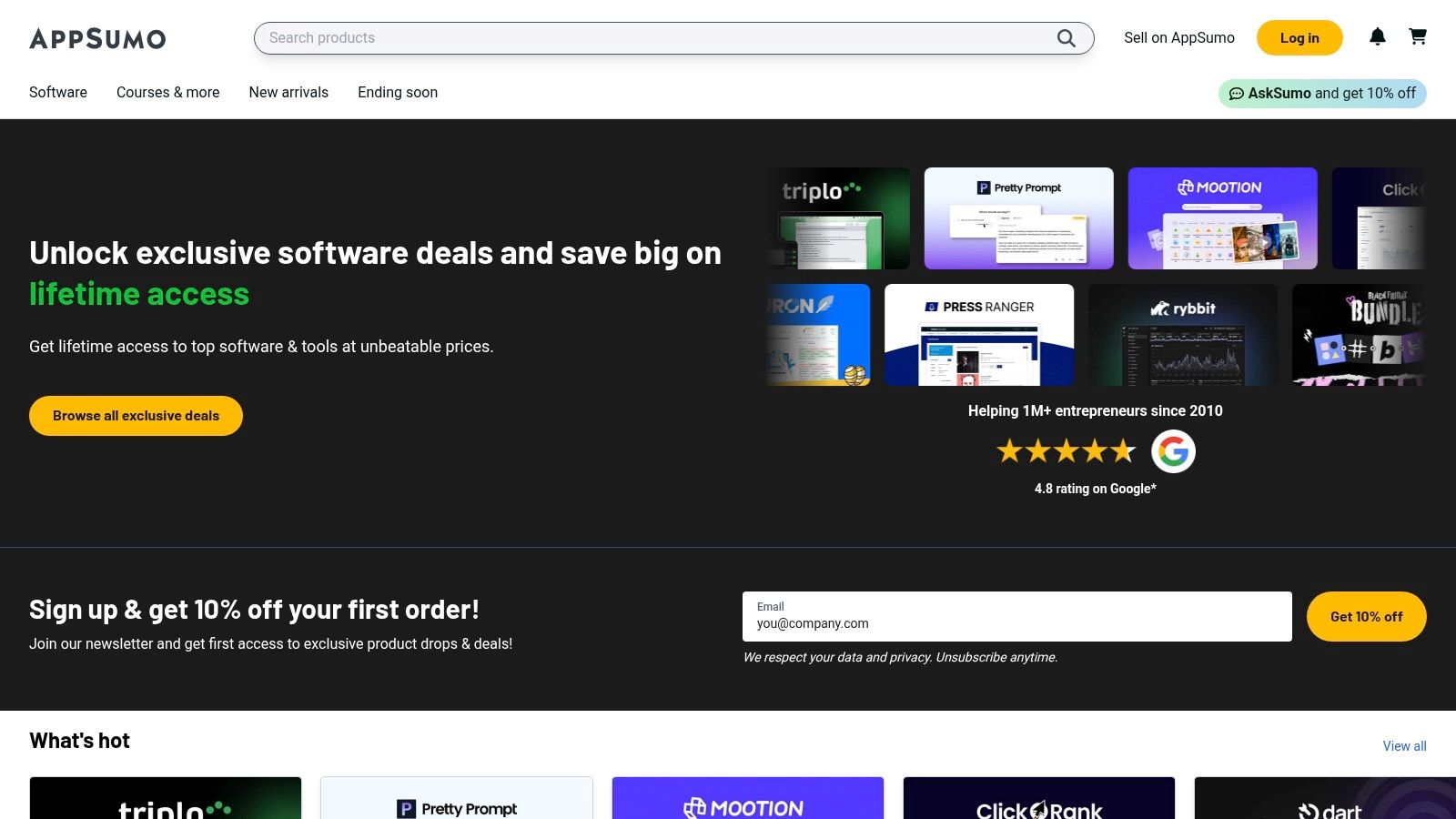Go to Ending soon deals
The image size is (1456, 819).
coord(398,93)
